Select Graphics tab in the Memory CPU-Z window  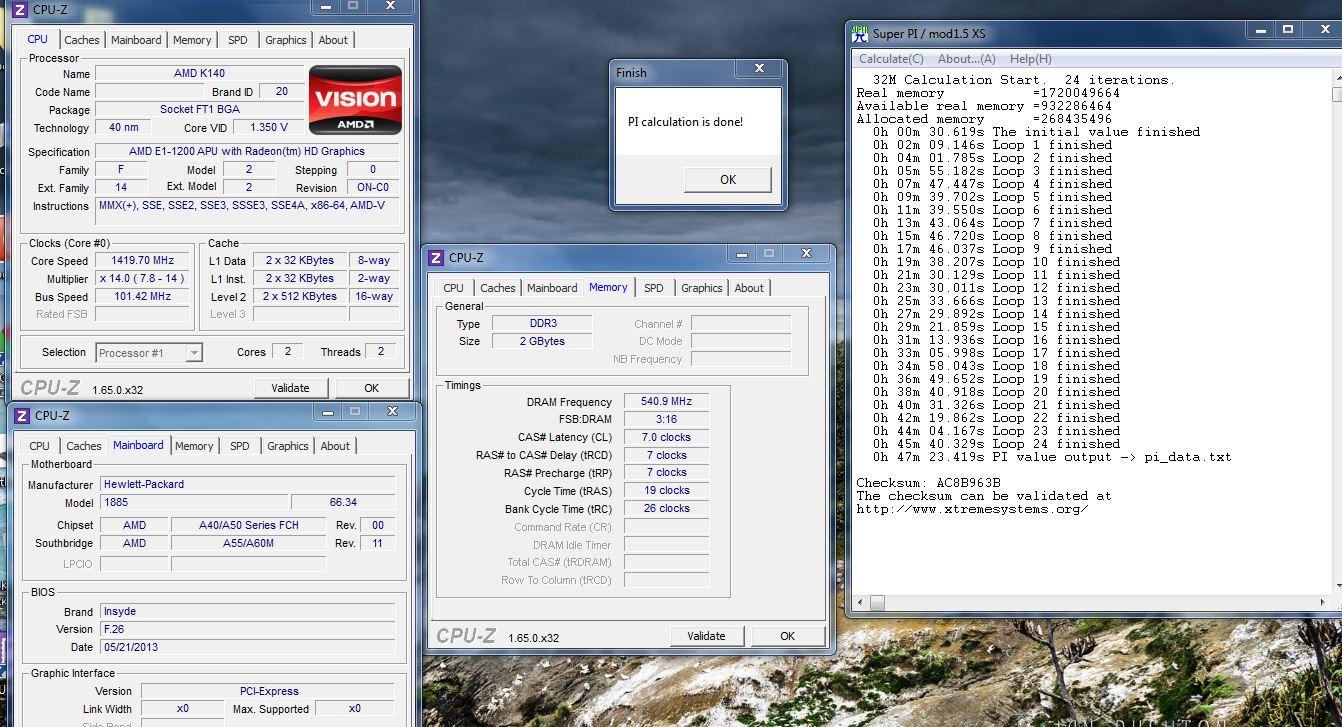(x=702, y=288)
